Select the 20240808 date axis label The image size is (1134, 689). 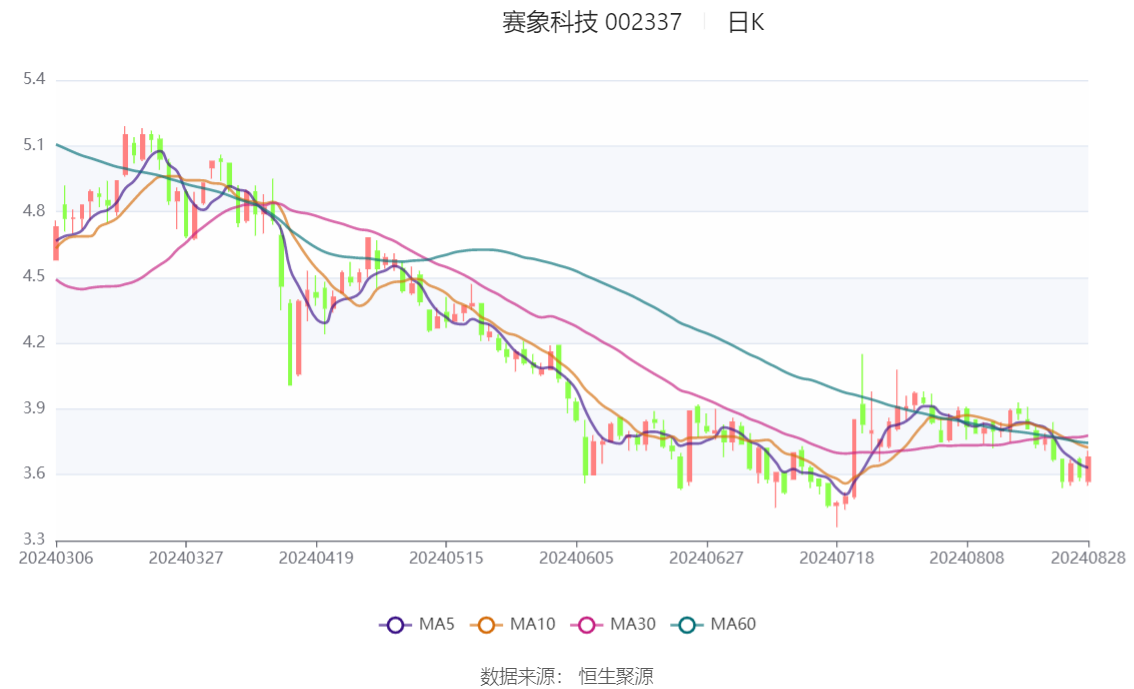[x=967, y=558]
